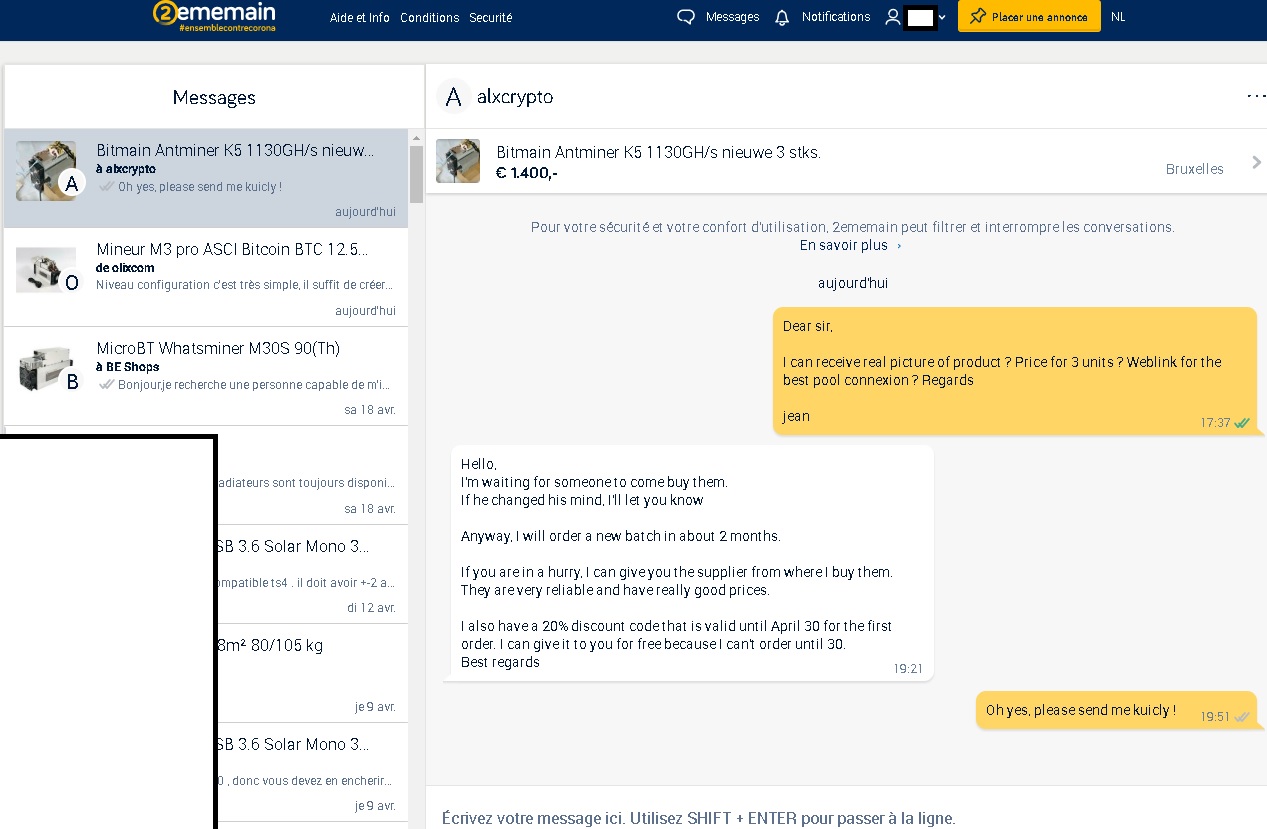1267x829 pixels.
Task: Click the Messages panel heading
Action: click(214, 97)
